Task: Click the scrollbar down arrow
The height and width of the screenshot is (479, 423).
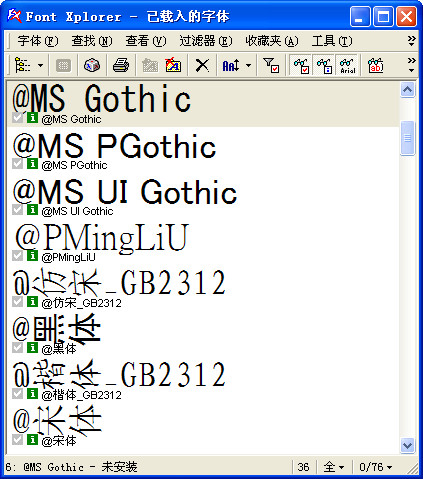Action: point(408,445)
